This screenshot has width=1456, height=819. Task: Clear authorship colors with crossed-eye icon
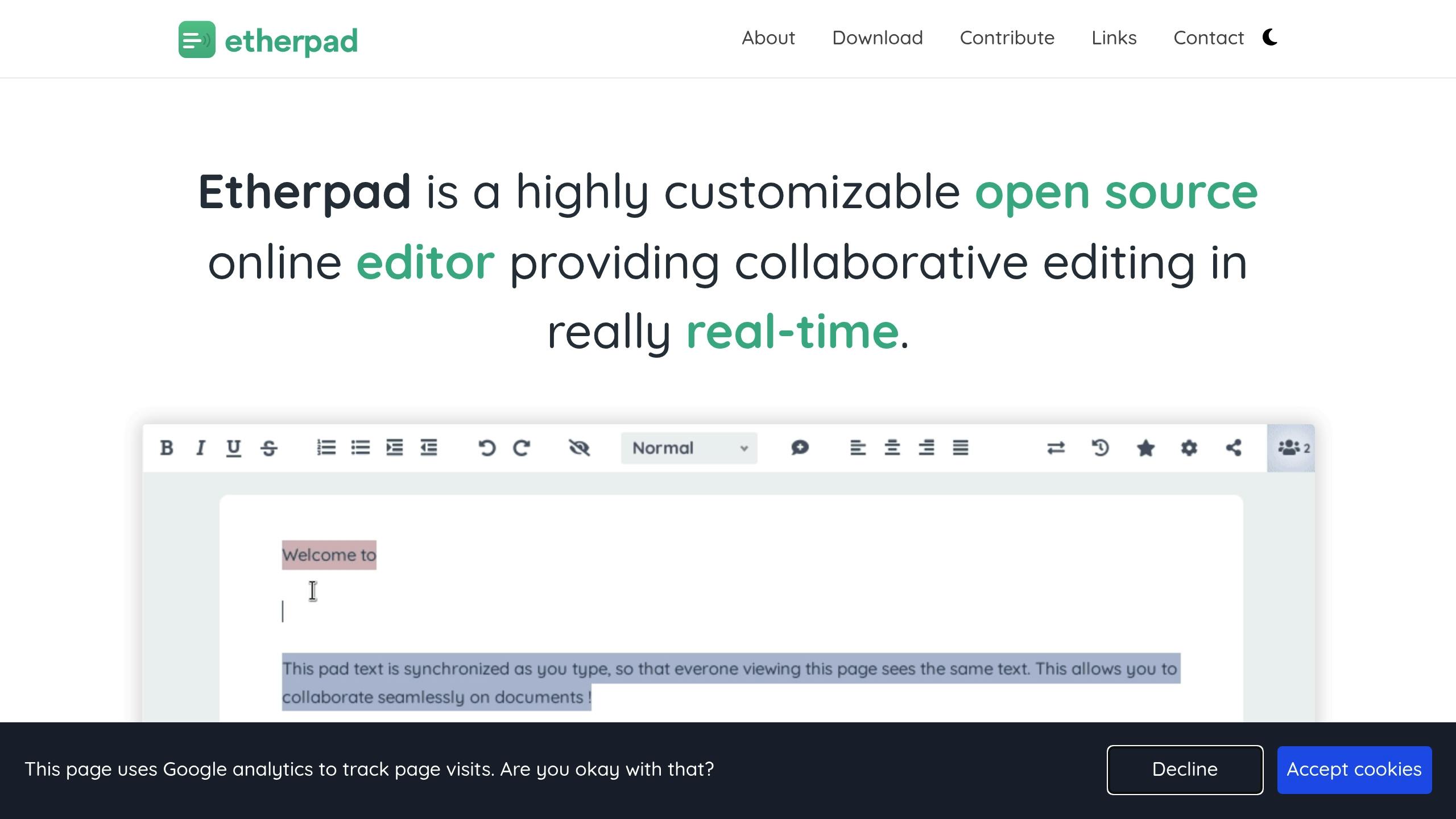tap(580, 448)
